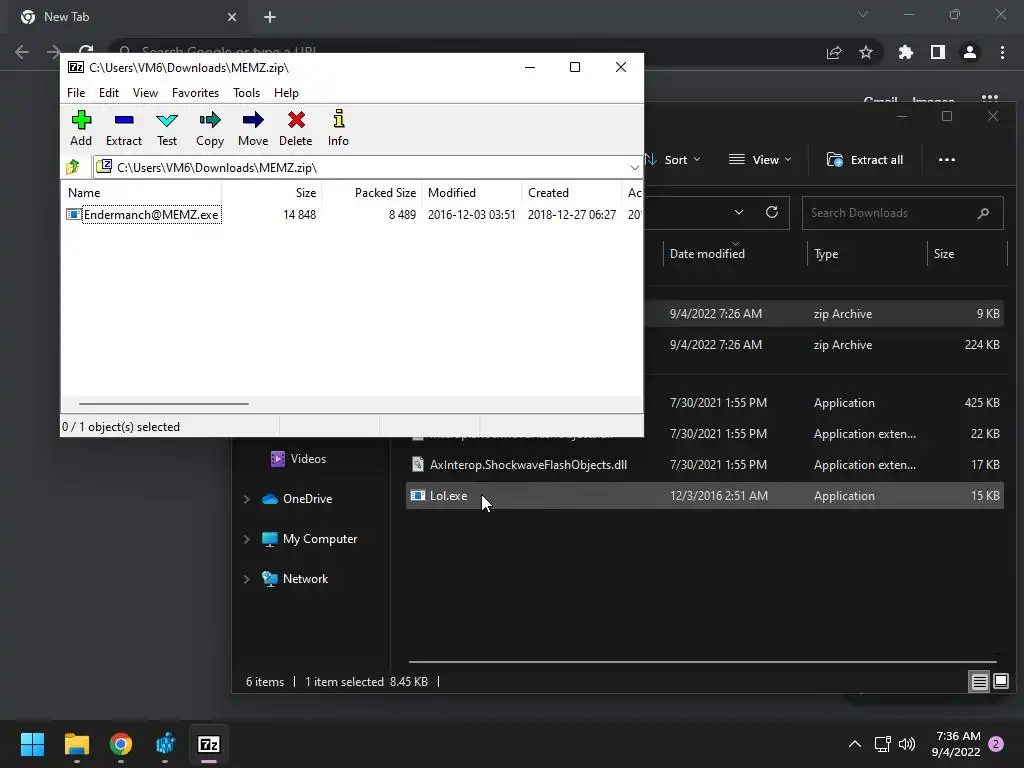Expand My Computer in navigation pane
This screenshot has height=768, width=1024.
(x=247, y=539)
